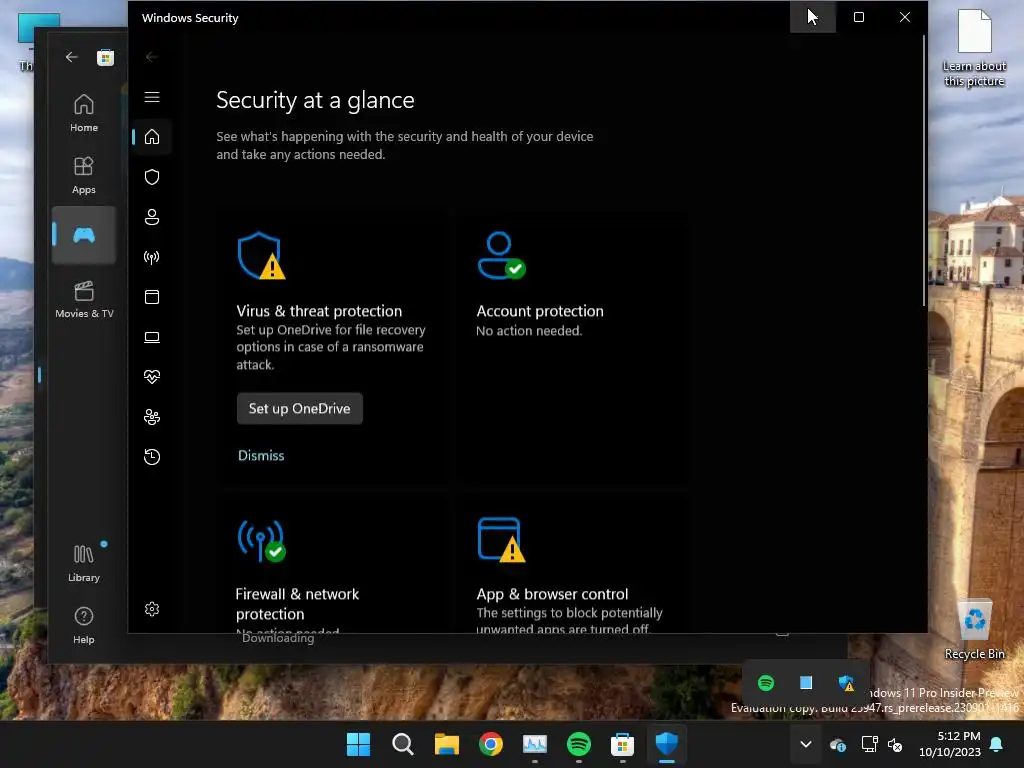Select the Recycle Bin desktop icon
1024x768 pixels.
[974, 629]
